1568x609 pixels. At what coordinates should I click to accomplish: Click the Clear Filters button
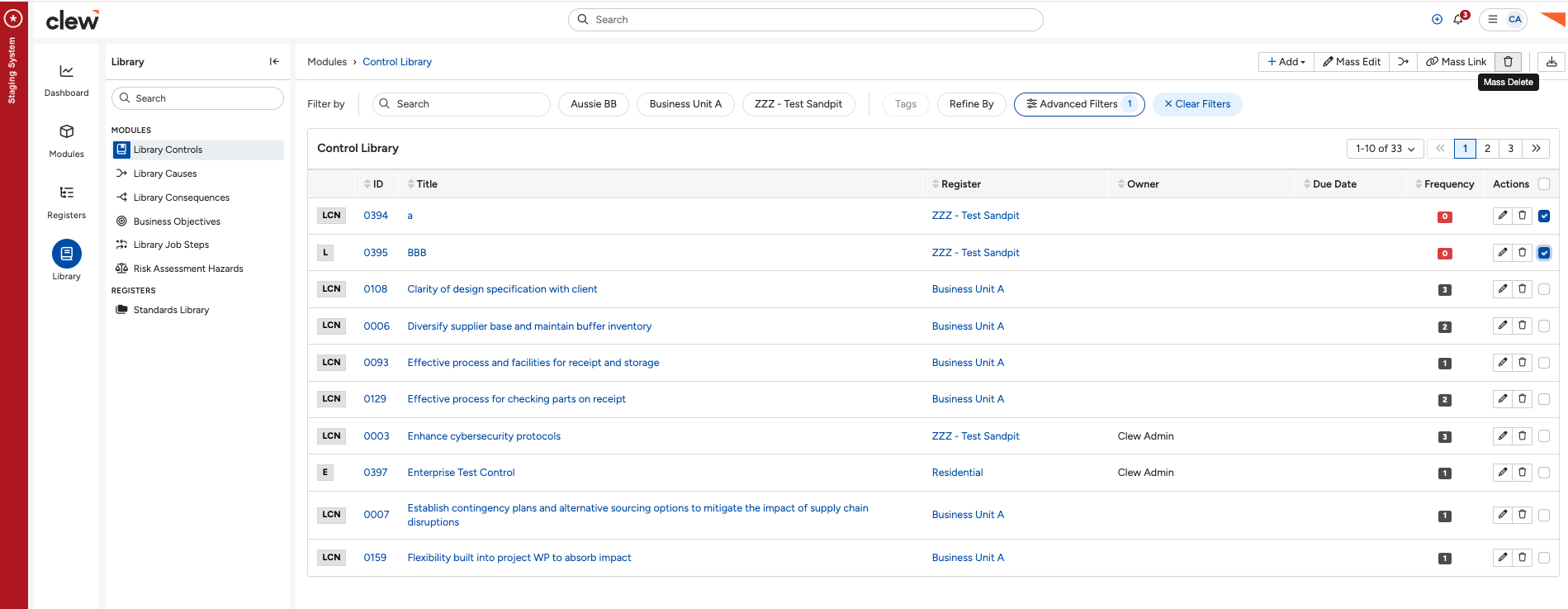click(1197, 104)
